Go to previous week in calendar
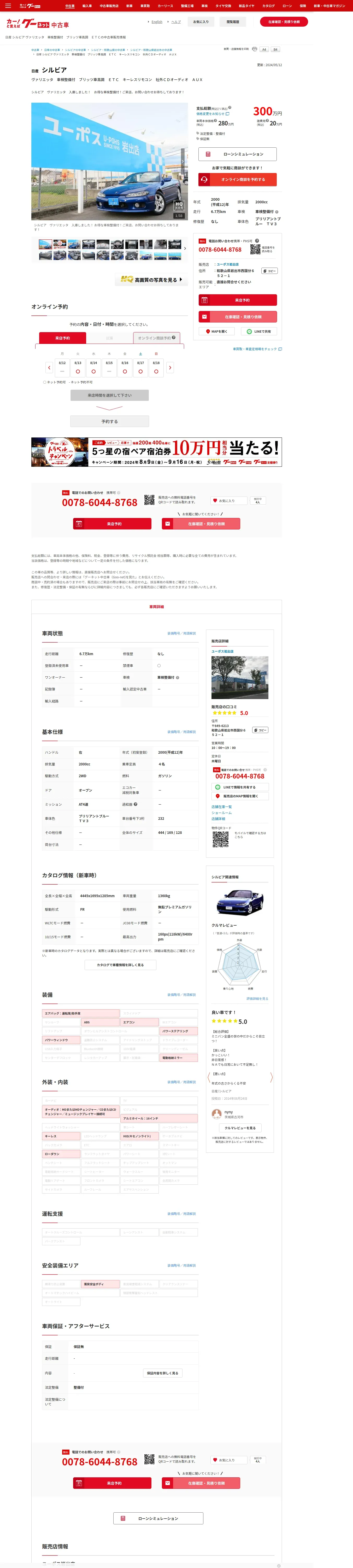353x1568 pixels. (49, 368)
